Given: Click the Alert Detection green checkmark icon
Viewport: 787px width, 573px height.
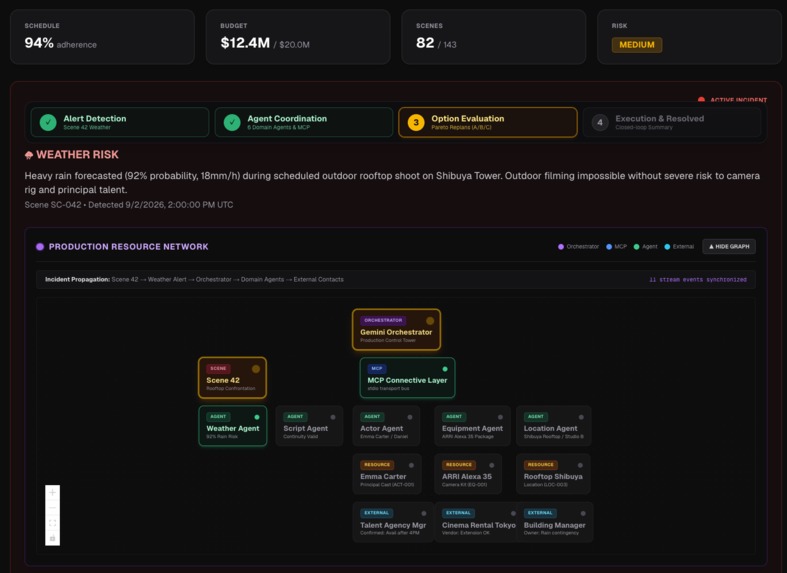Looking at the screenshot, I should pyautogui.click(x=48, y=122).
